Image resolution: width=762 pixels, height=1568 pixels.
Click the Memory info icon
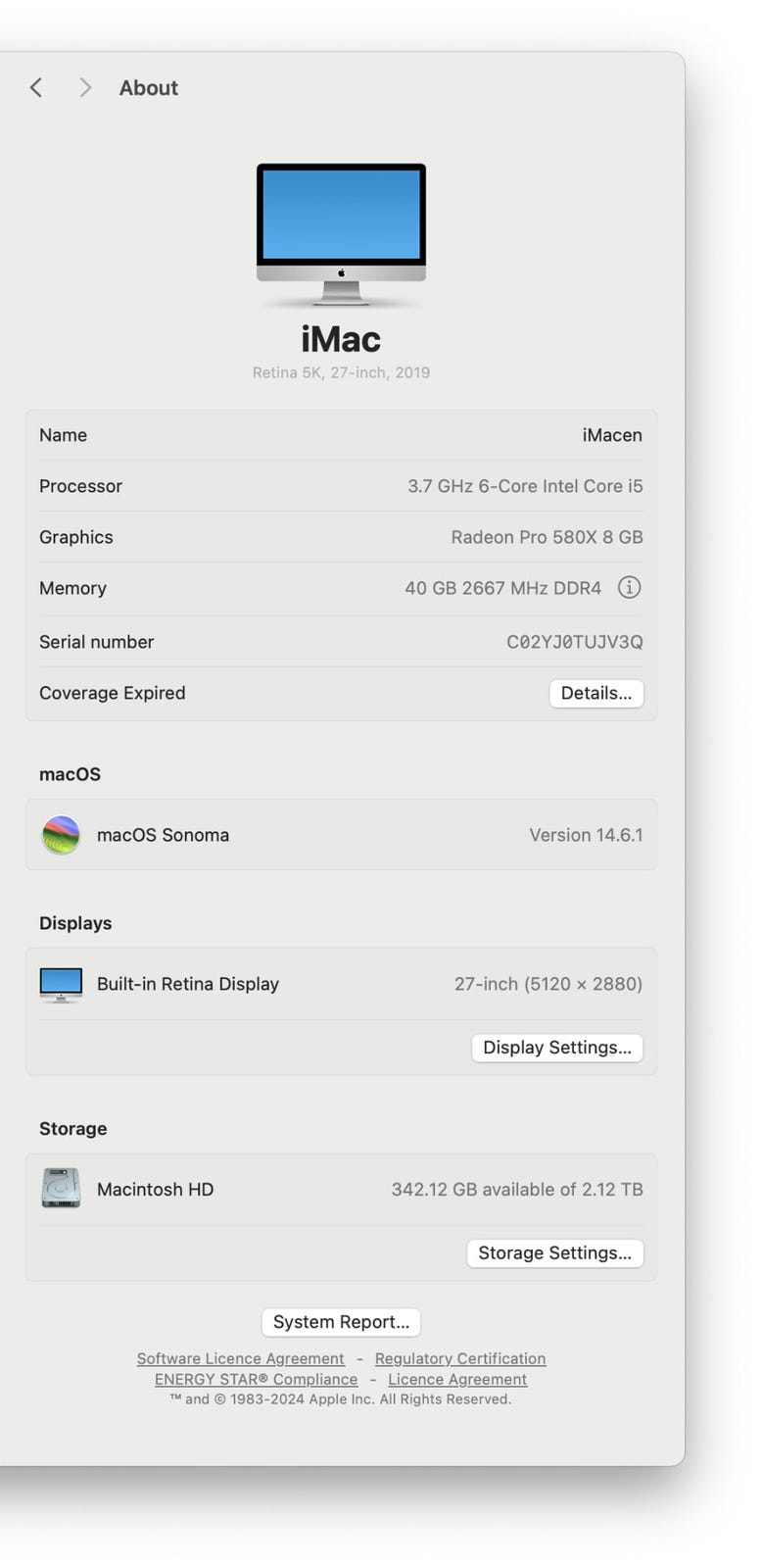pos(629,587)
